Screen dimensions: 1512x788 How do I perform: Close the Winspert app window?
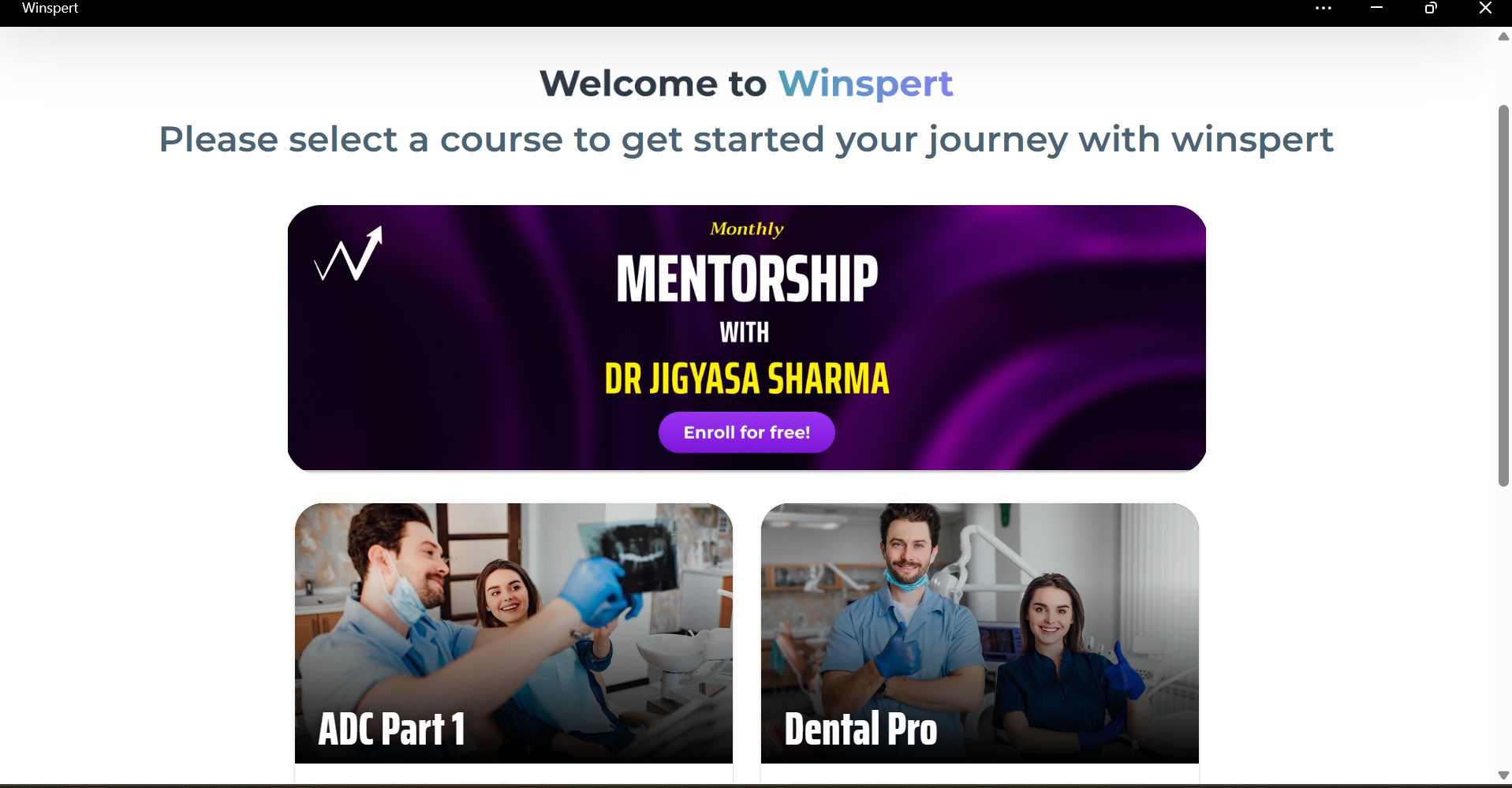point(1485,8)
